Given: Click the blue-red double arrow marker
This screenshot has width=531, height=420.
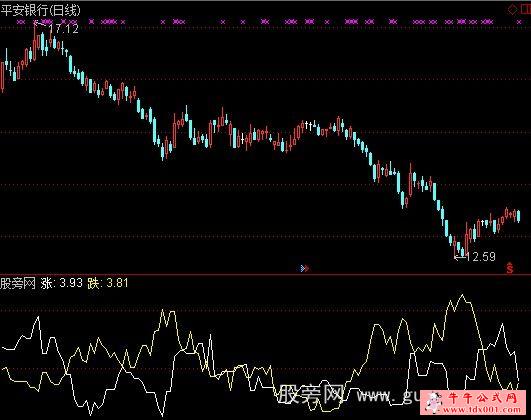Looking at the screenshot, I should pos(305,269).
